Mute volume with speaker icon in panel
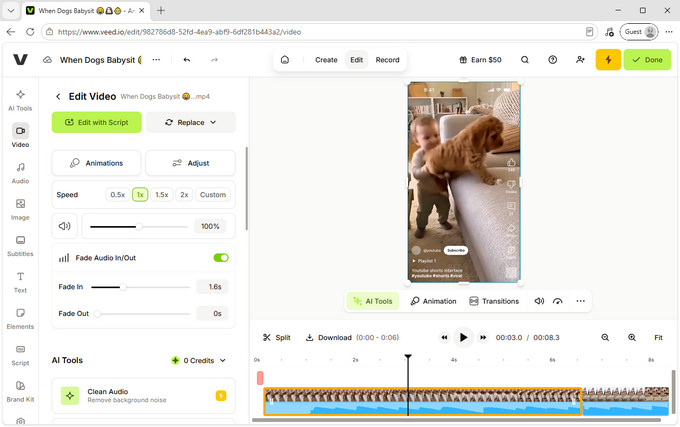This screenshot has width=680, height=427. 65,226
